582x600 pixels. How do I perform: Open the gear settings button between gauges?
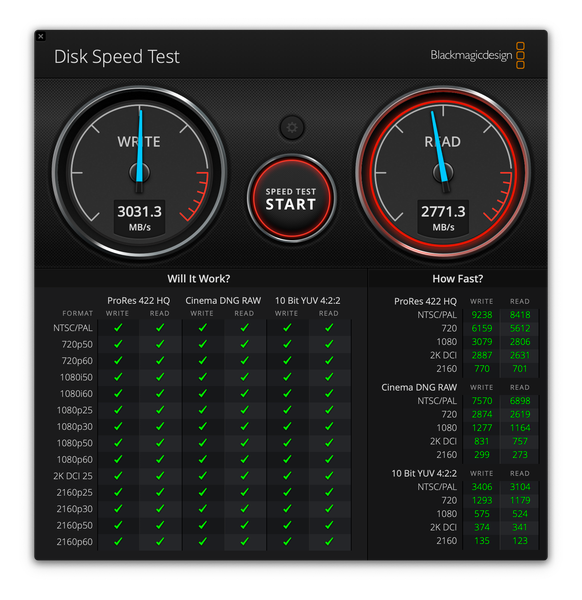click(x=292, y=127)
